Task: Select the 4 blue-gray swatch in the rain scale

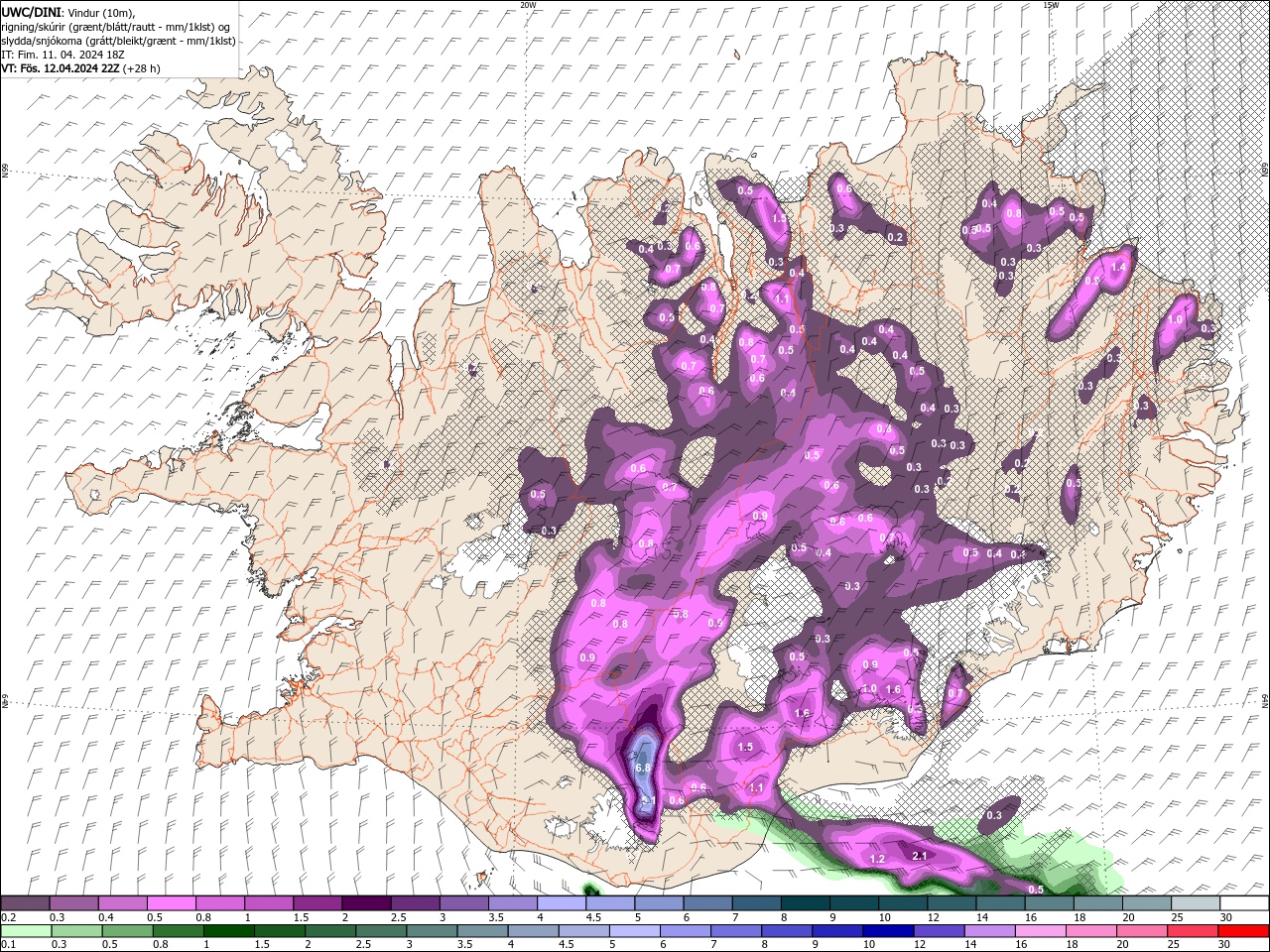Action: click(533, 931)
